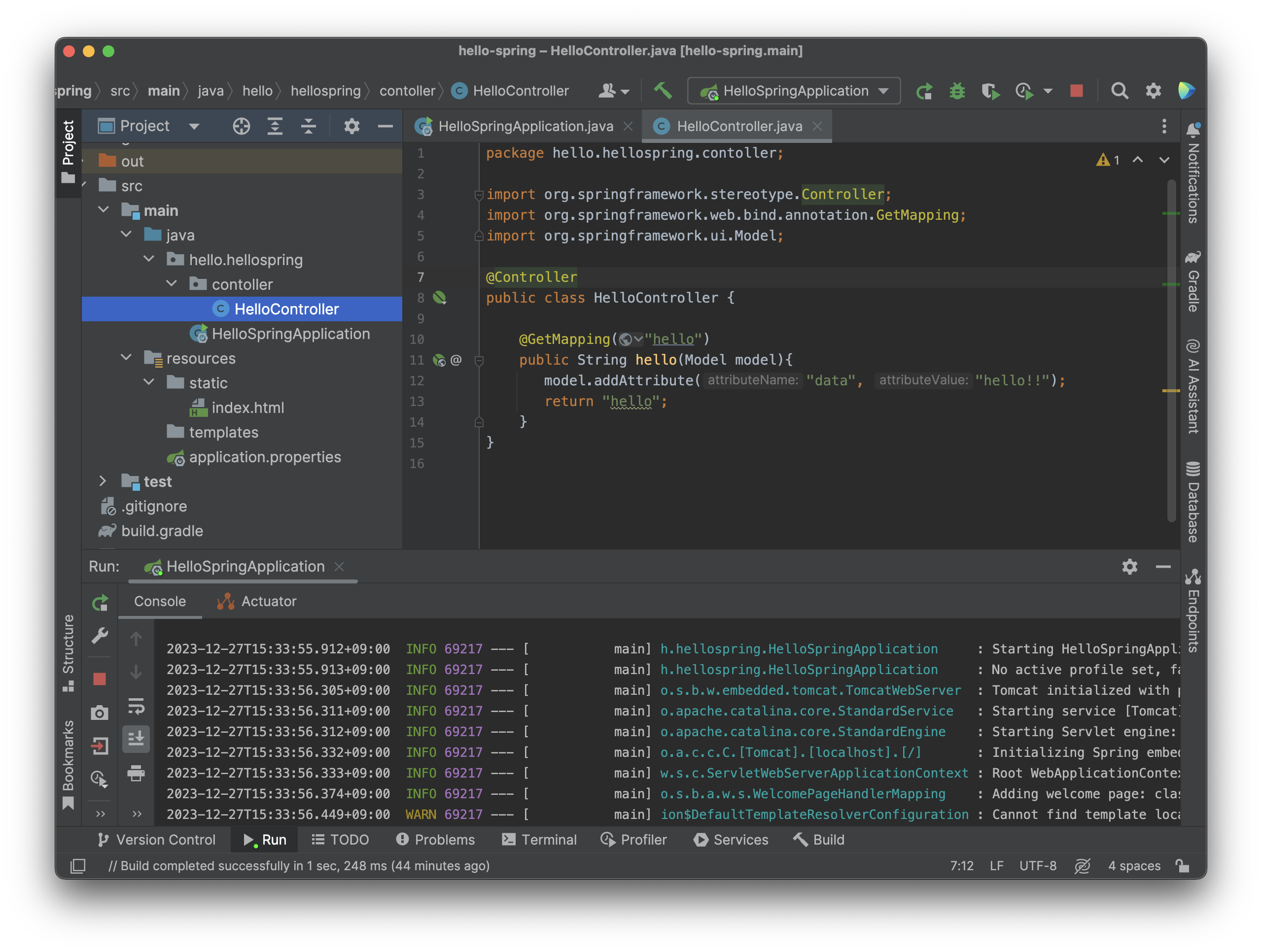Image resolution: width=1262 pixels, height=952 pixels.
Task: Click the Search Everywhere magnifier icon
Action: 1119,91
